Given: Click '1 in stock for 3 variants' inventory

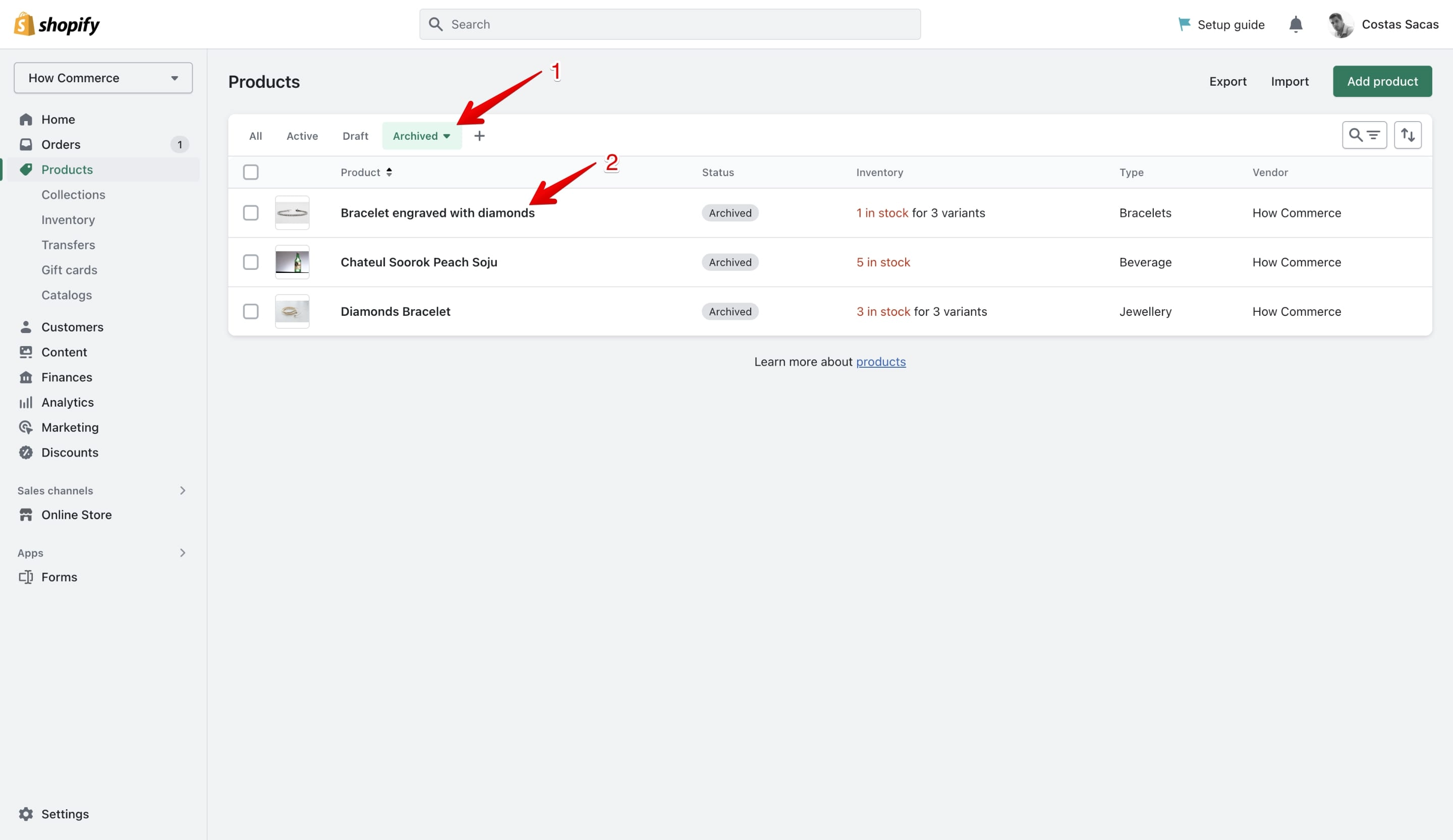Looking at the screenshot, I should (921, 213).
